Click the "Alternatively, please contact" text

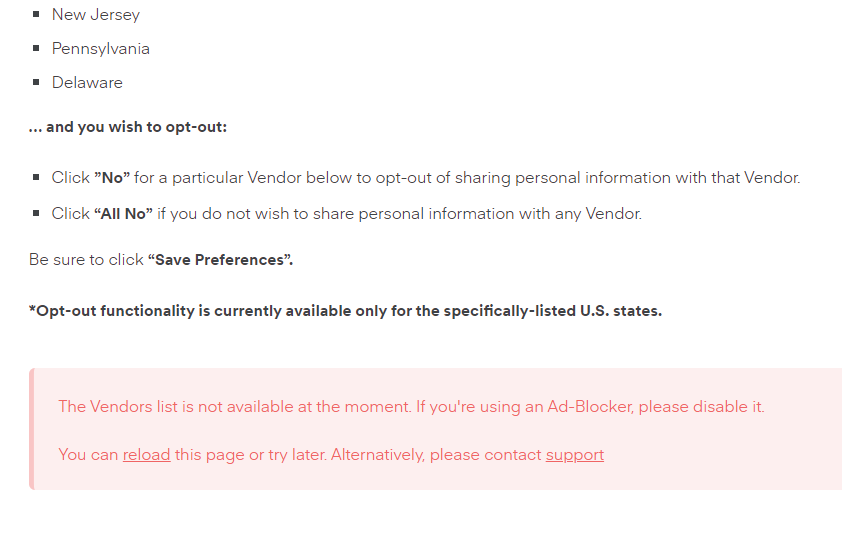coord(436,455)
